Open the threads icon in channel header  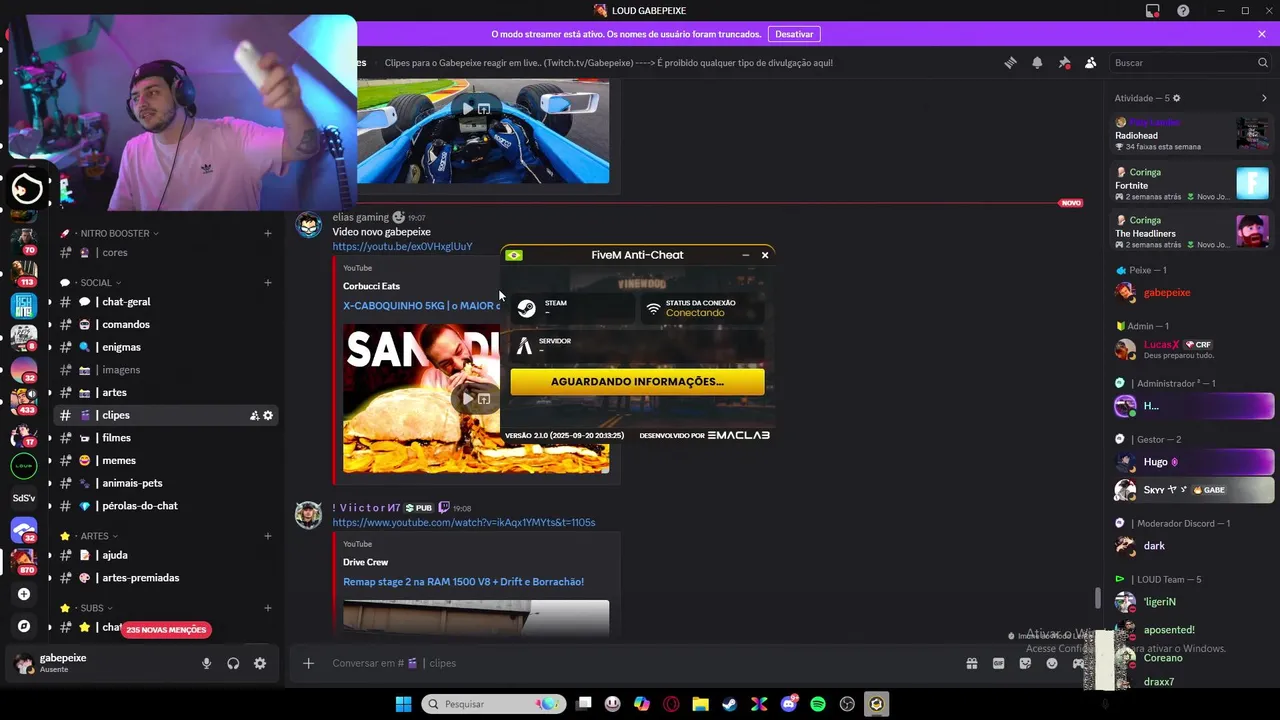(1010, 63)
